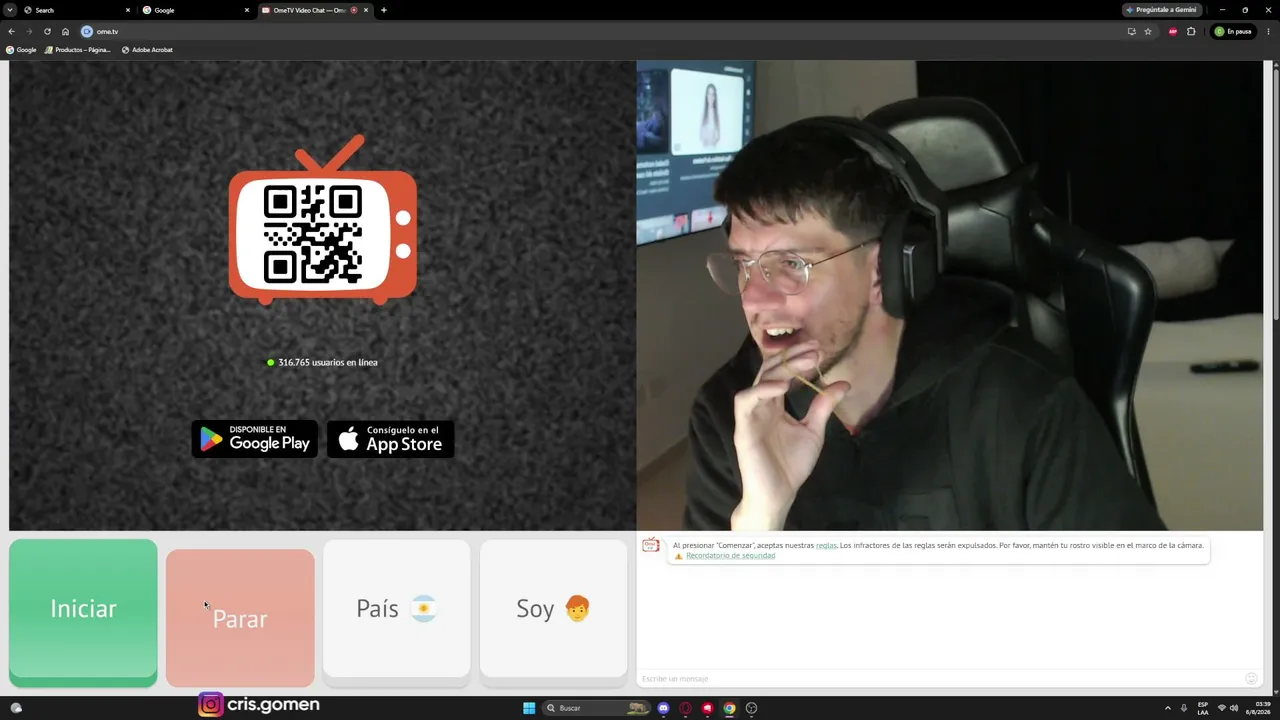The height and width of the screenshot is (720, 1280).
Task: Open the Google bookmark
Action: tap(21, 50)
